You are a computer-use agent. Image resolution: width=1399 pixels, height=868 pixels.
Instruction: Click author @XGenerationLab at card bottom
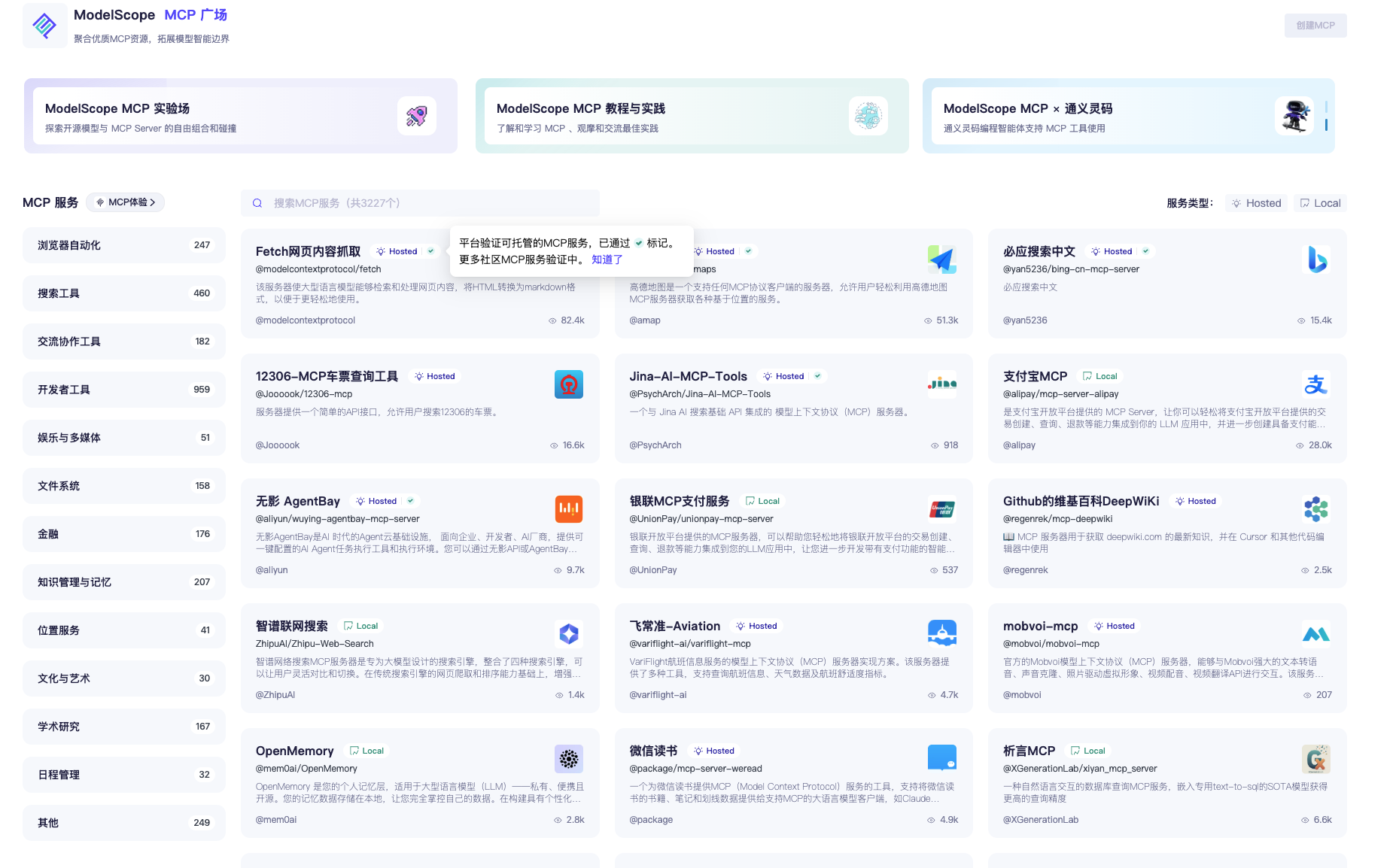pos(1041,820)
